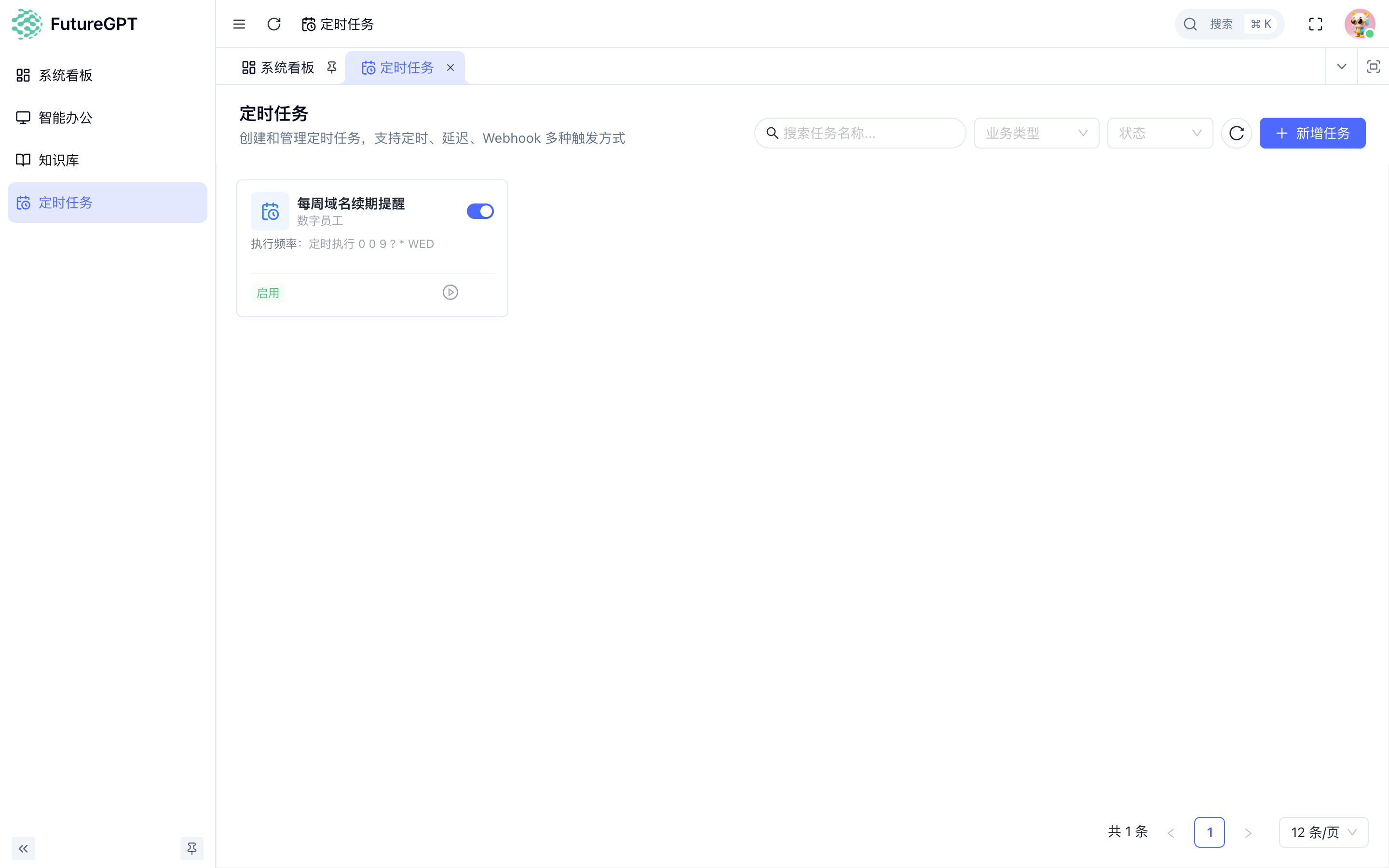Enter fullscreen mode with the expand icon
The width and height of the screenshot is (1389, 868).
(1316, 24)
